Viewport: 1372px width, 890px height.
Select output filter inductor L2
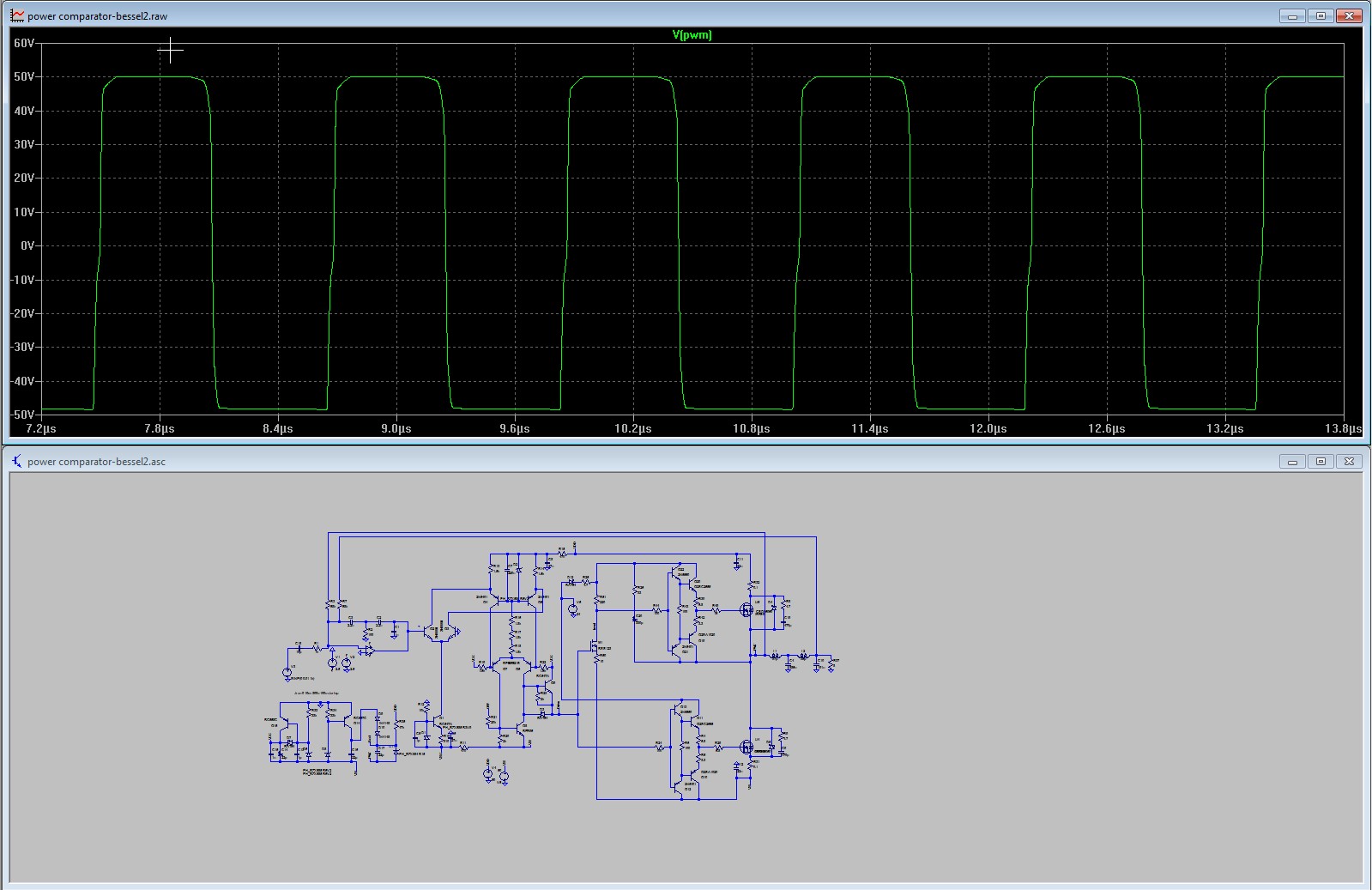click(804, 656)
